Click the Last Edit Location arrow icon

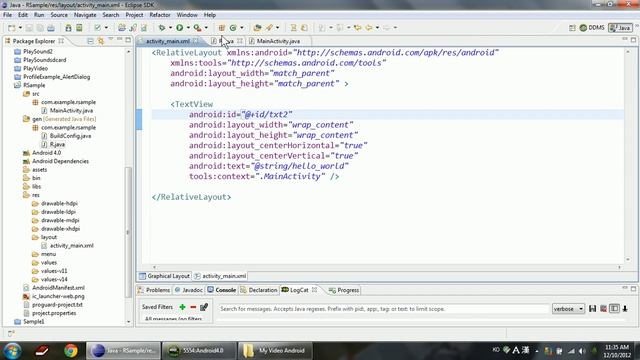tap(358, 28)
